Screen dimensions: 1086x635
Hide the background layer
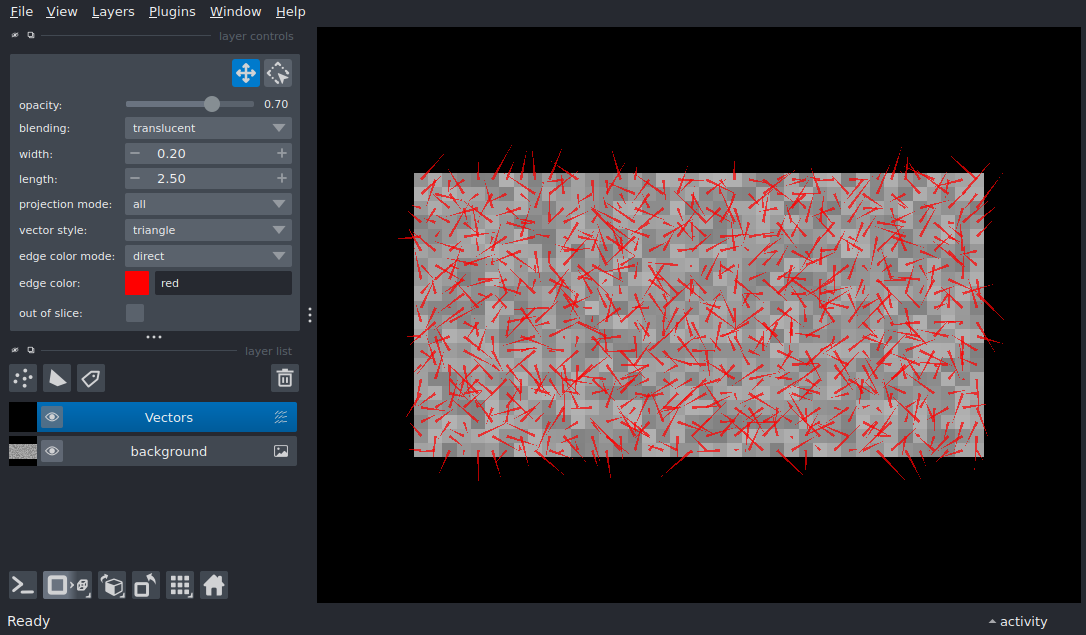(52, 451)
